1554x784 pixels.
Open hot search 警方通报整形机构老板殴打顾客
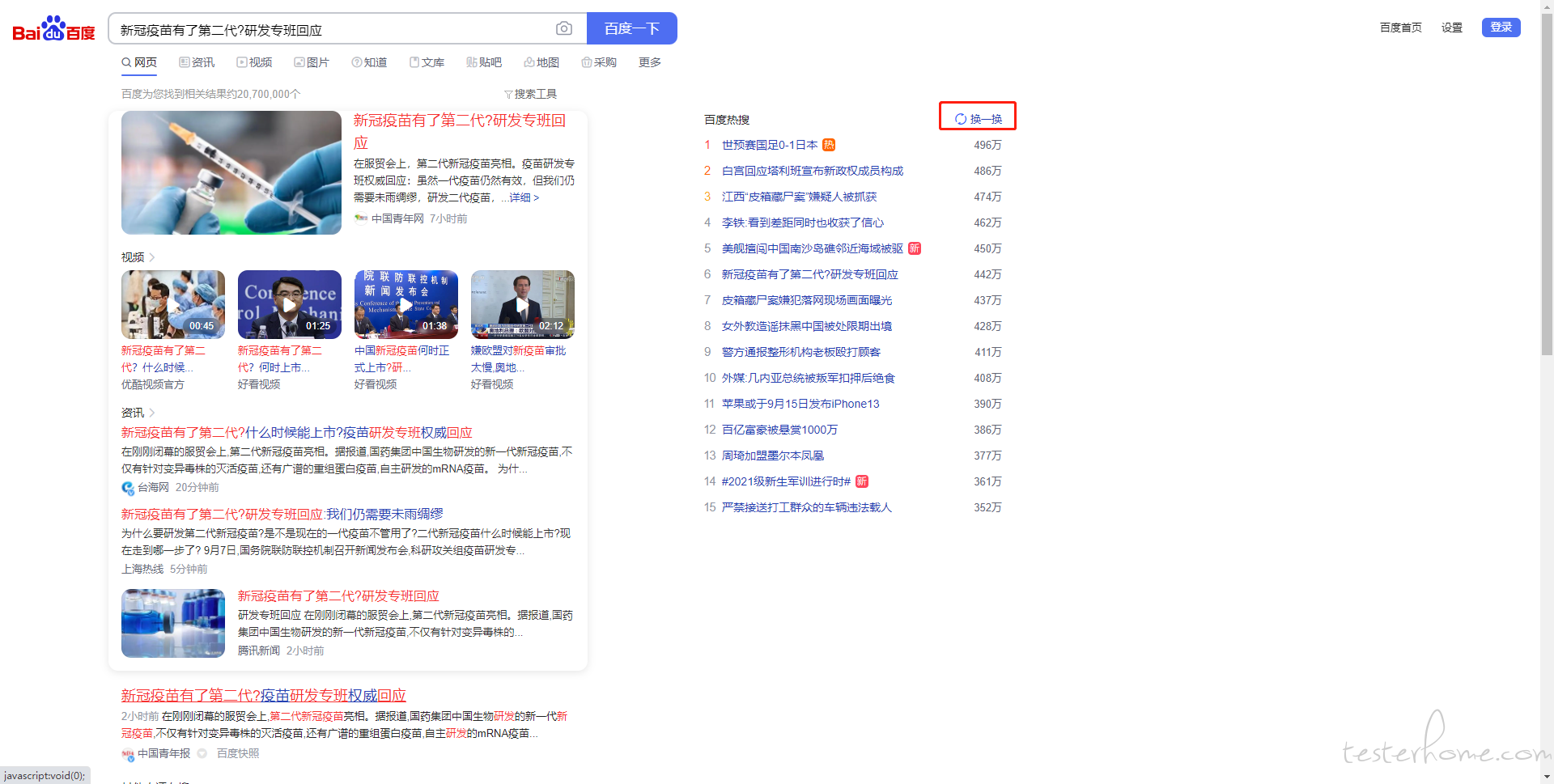[x=801, y=352]
